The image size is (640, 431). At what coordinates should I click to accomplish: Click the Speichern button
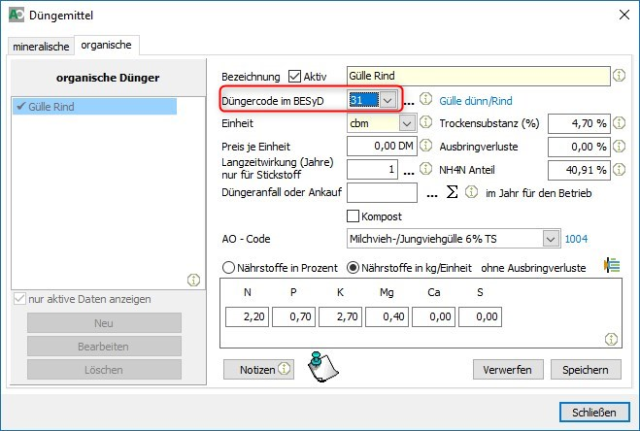click(x=584, y=369)
